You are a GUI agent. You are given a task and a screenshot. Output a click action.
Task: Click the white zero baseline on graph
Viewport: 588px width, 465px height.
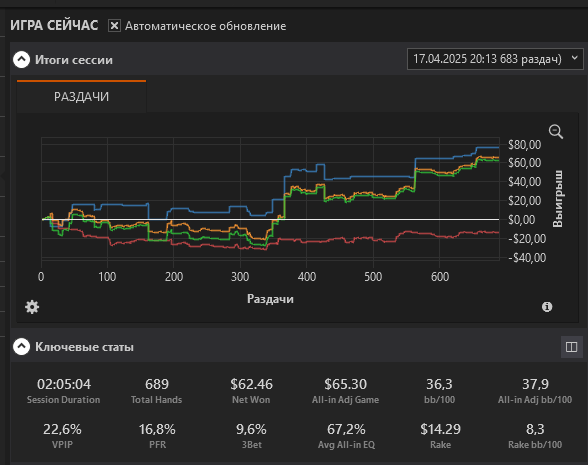[270, 220]
